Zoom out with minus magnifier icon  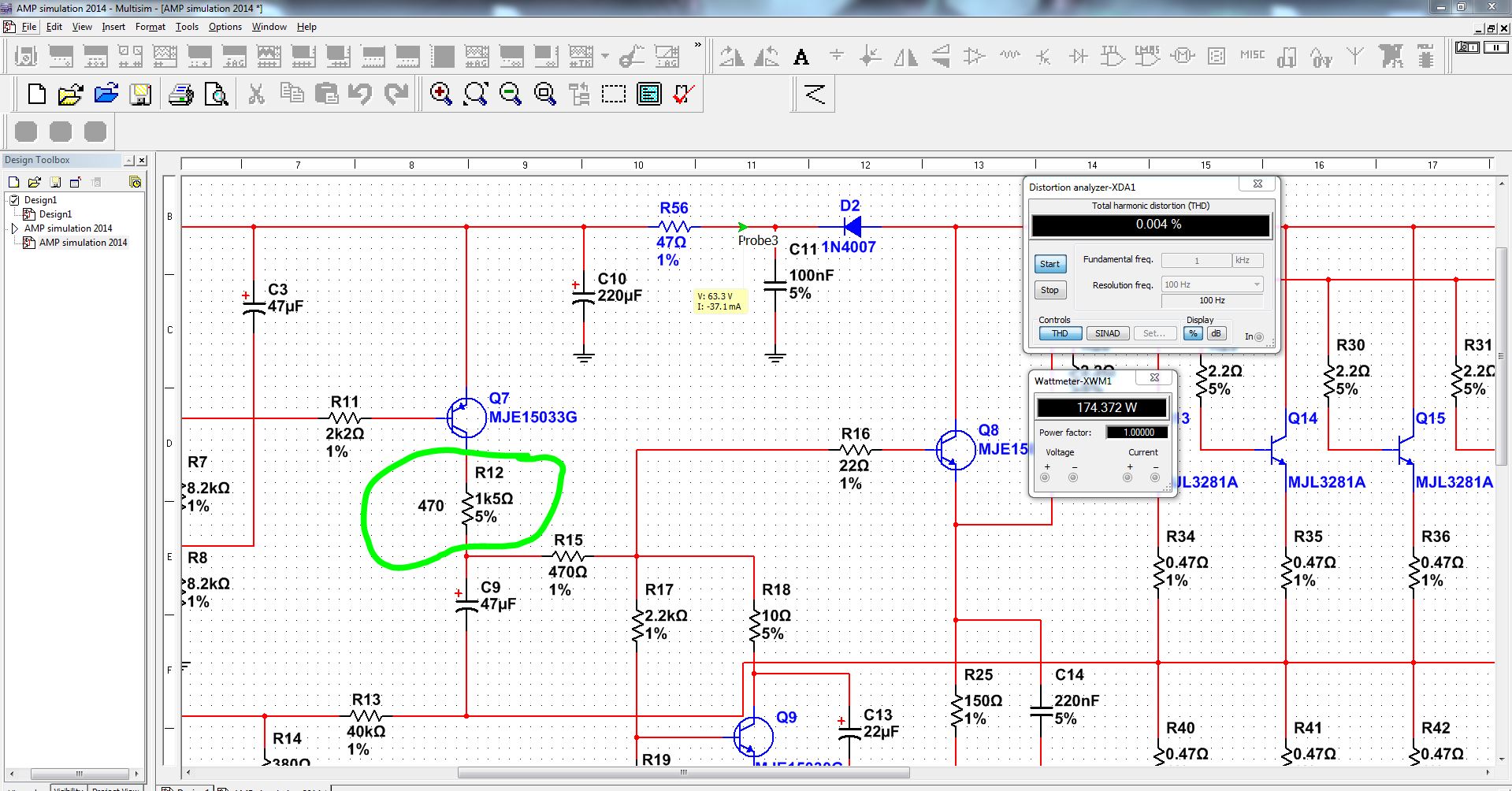click(x=510, y=95)
